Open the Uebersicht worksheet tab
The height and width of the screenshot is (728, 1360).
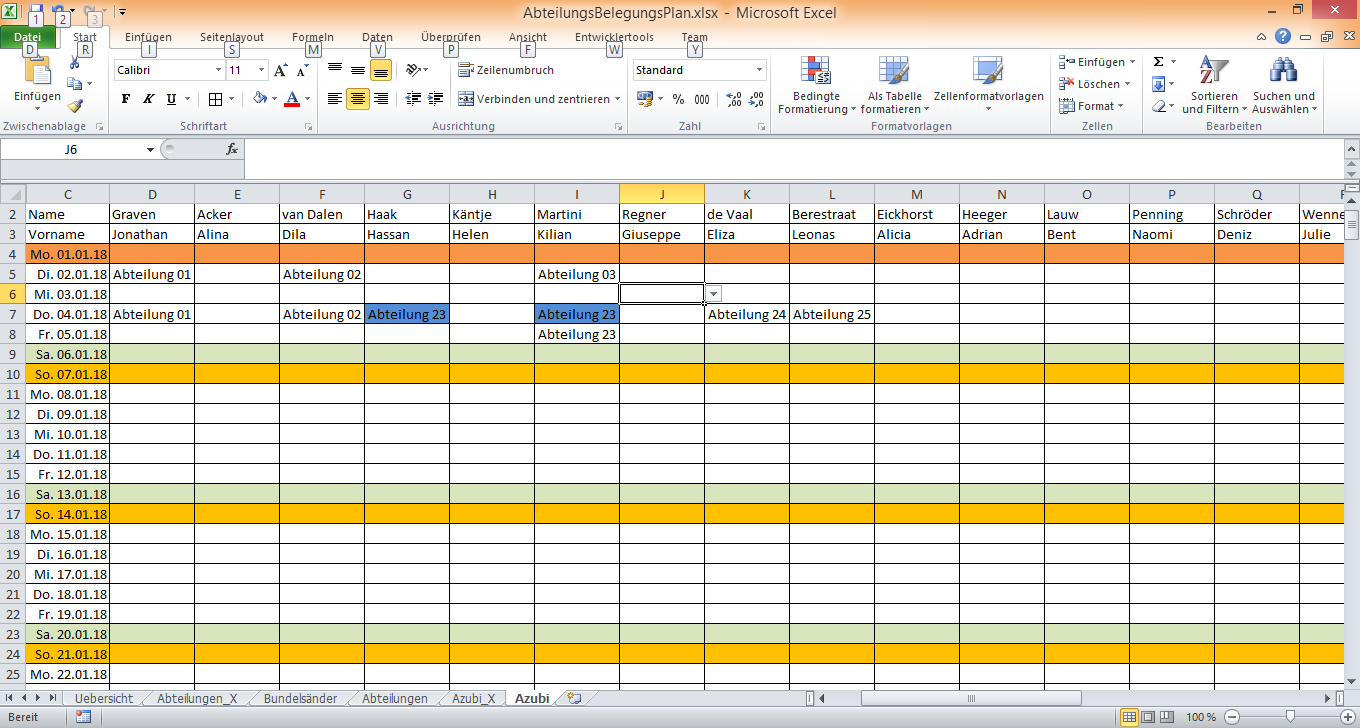(x=103, y=698)
